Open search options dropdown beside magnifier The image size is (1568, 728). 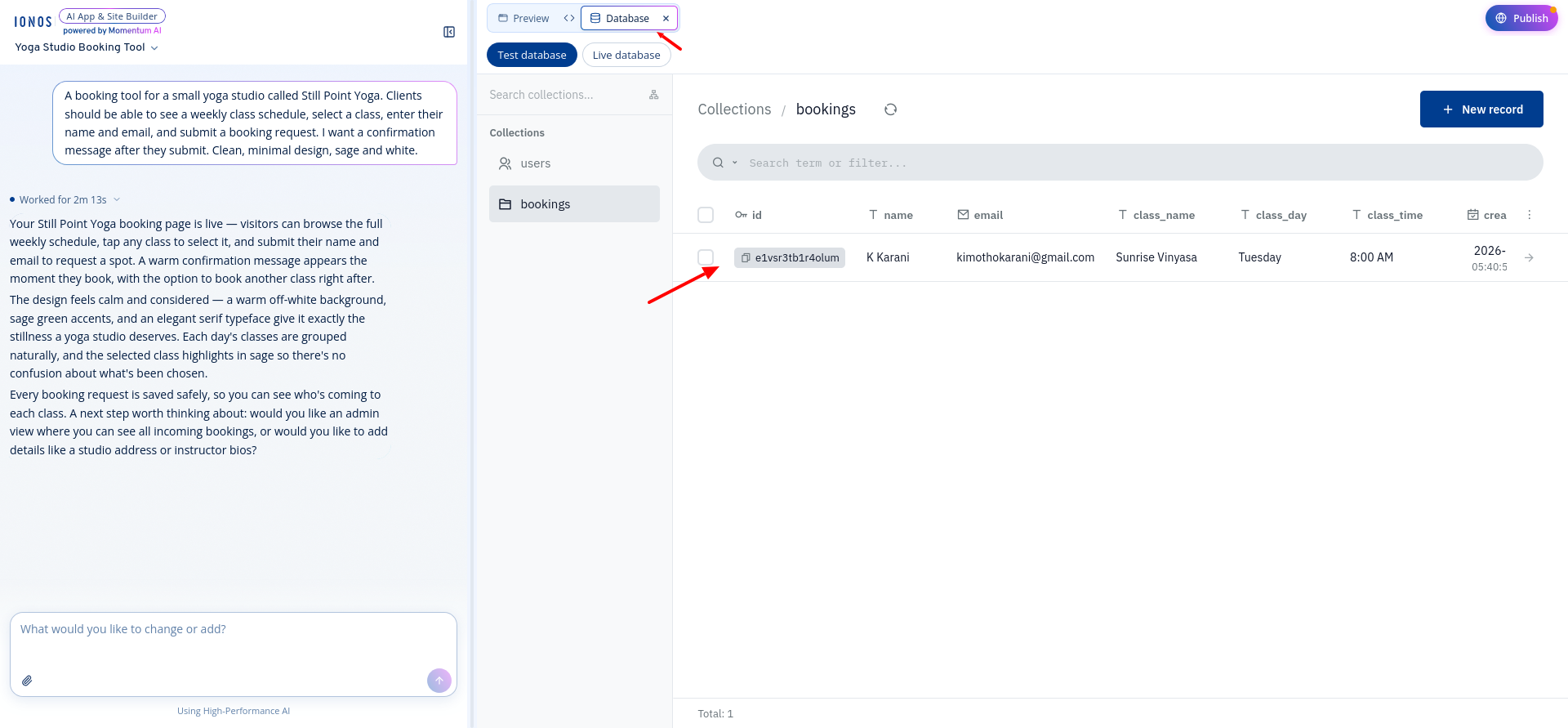(734, 163)
